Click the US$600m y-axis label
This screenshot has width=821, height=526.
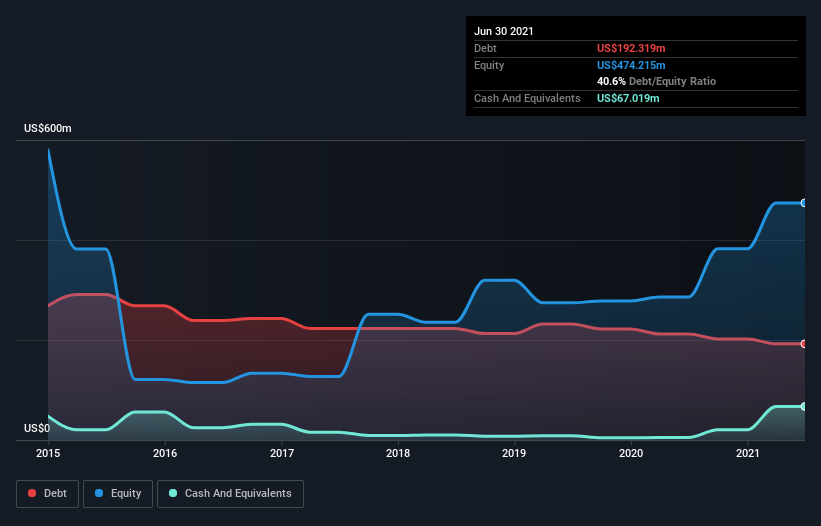tap(48, 128)
